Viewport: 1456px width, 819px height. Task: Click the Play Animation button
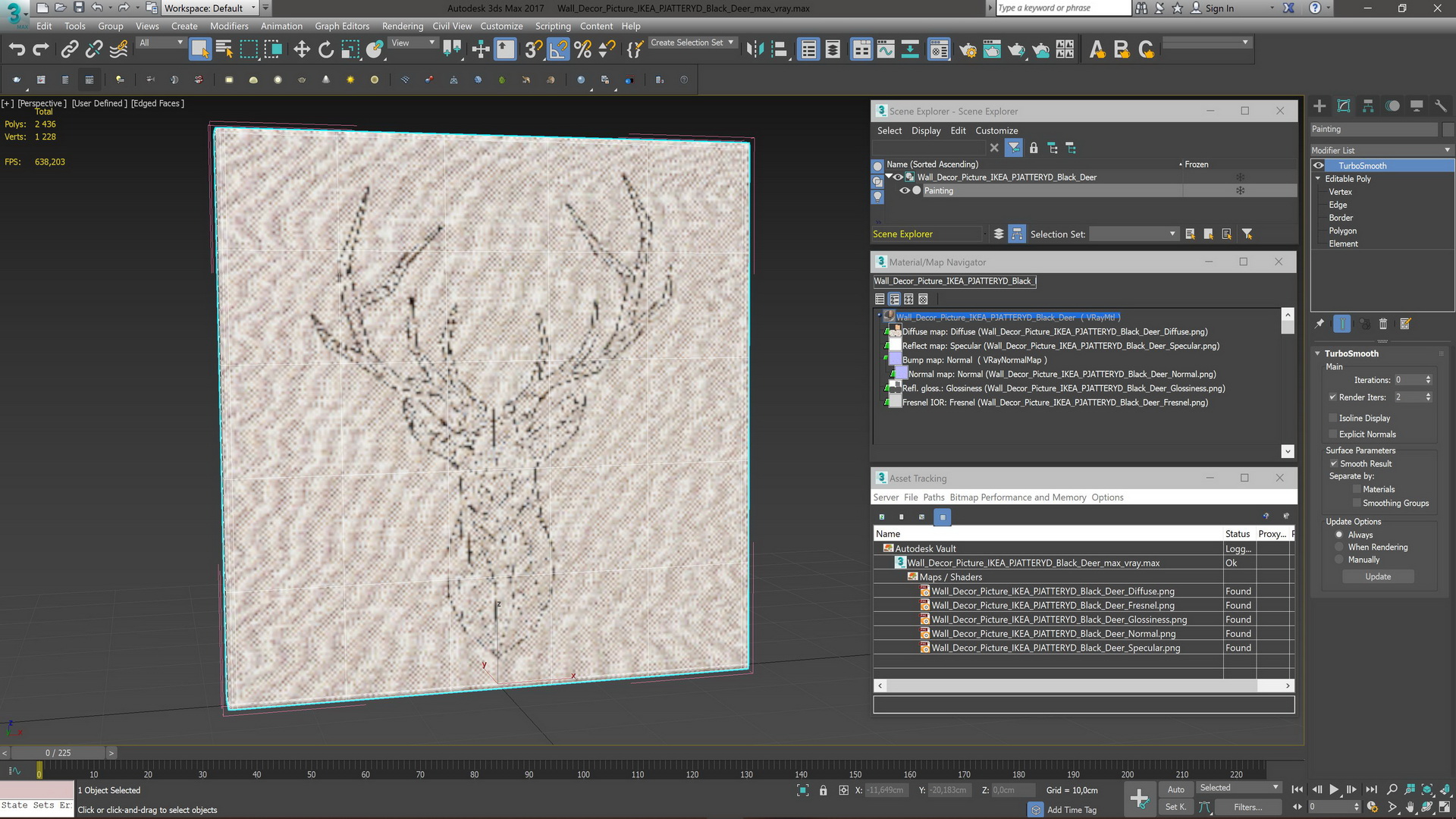click(1334, 790)
